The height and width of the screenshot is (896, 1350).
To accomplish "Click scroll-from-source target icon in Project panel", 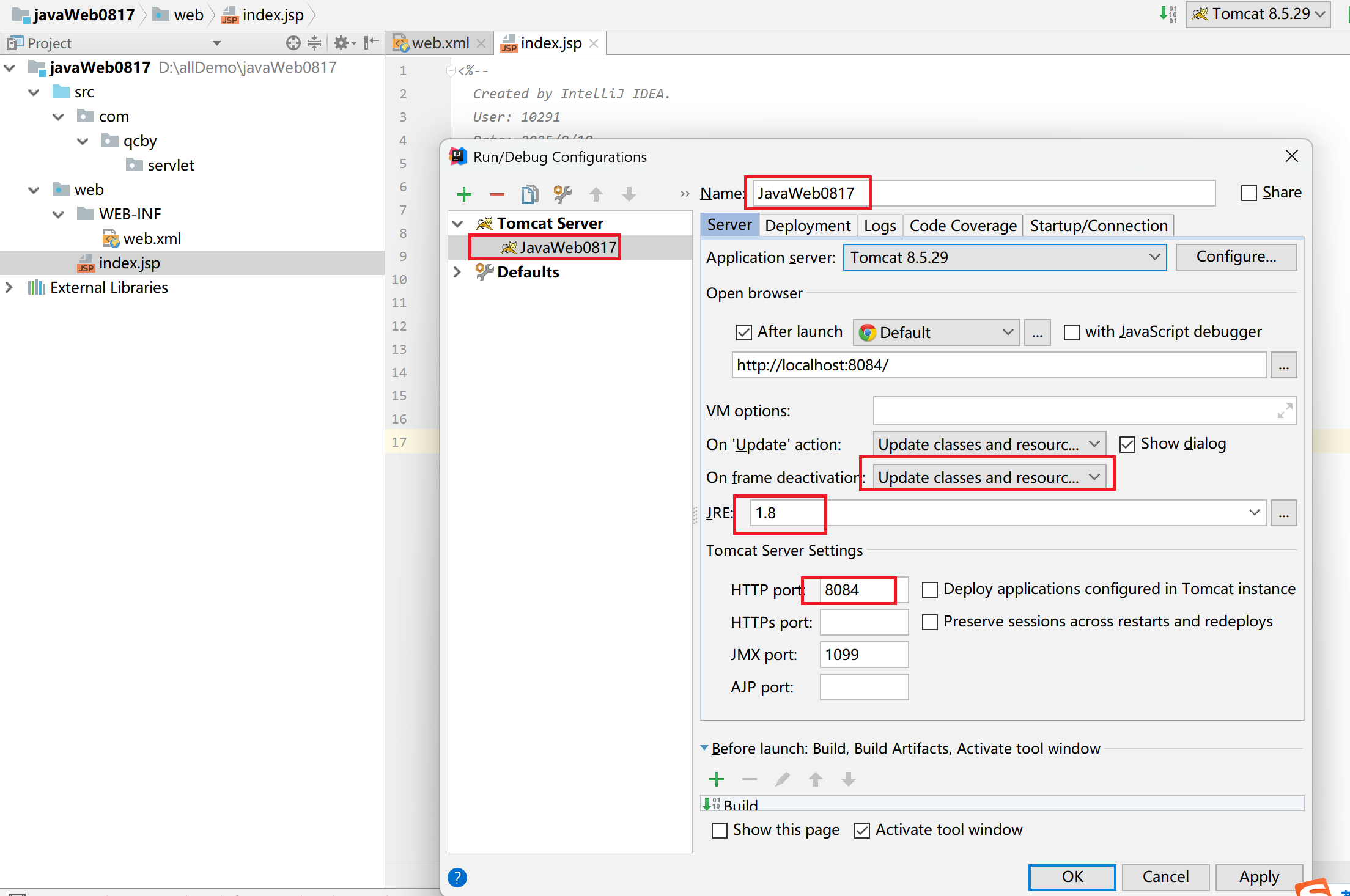I will pos(293,43).
